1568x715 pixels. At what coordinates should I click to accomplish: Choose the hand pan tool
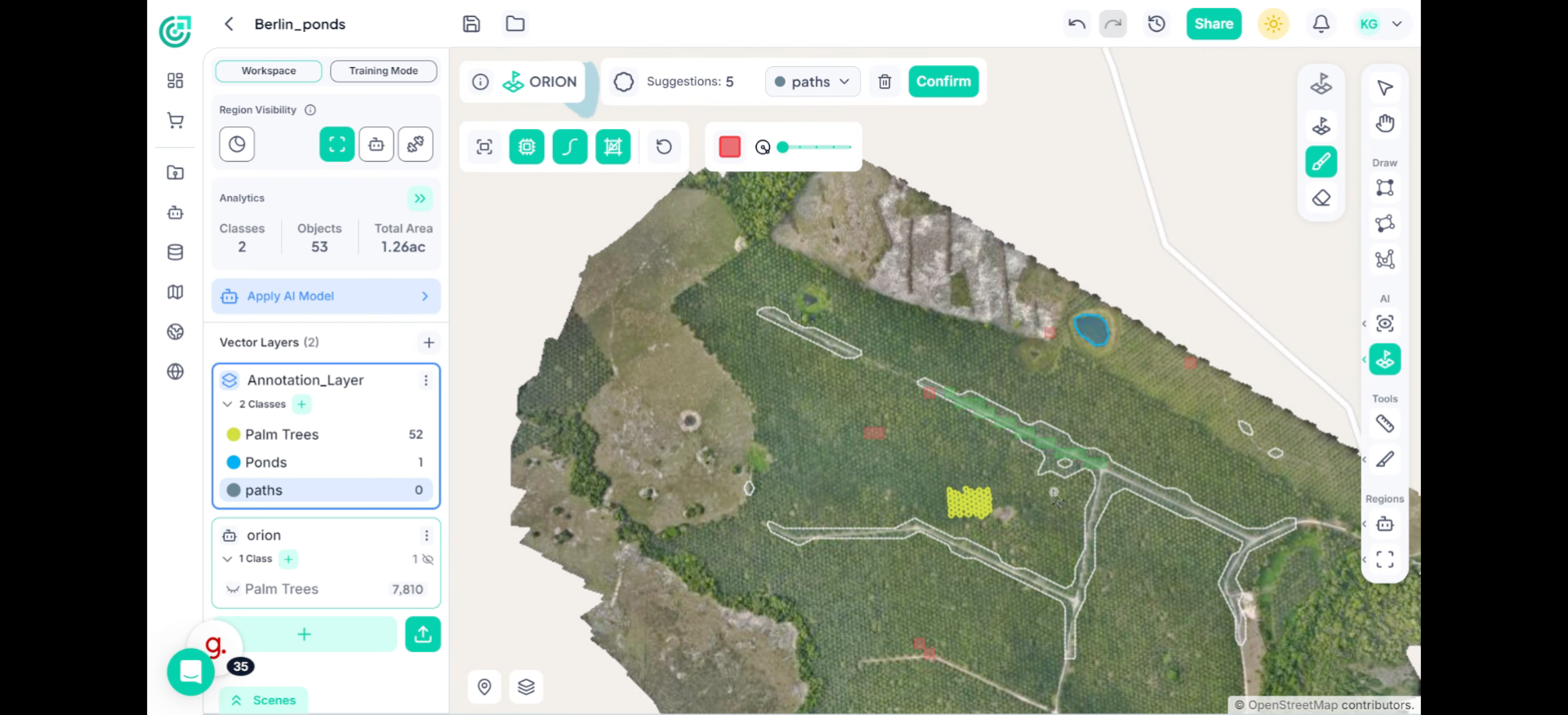(x=1385, y=124)
